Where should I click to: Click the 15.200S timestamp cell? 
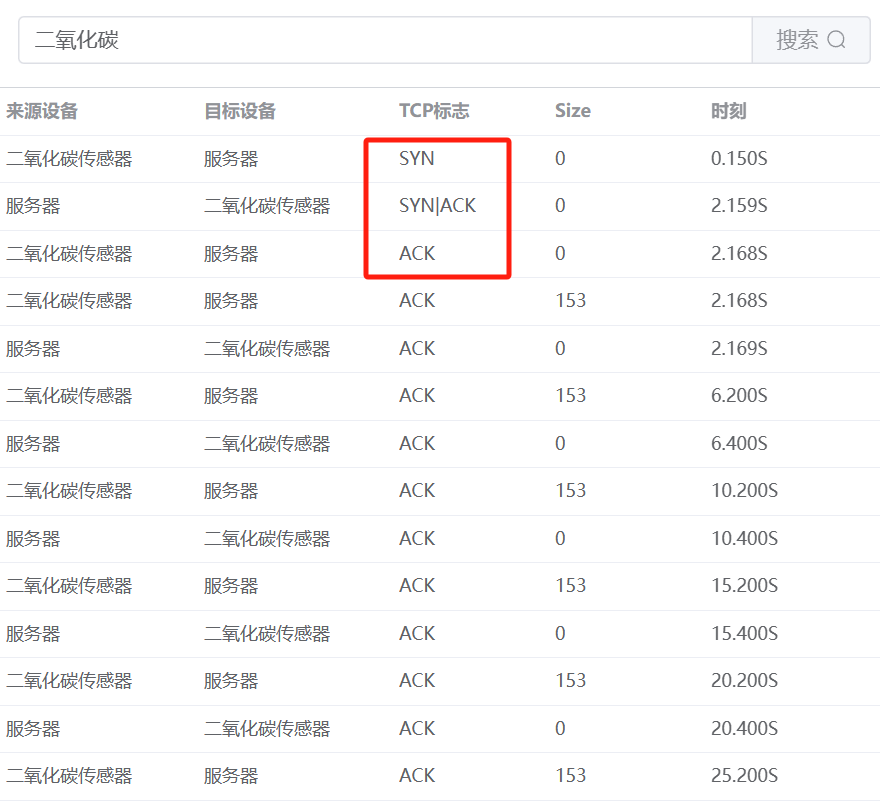[744, 586]
